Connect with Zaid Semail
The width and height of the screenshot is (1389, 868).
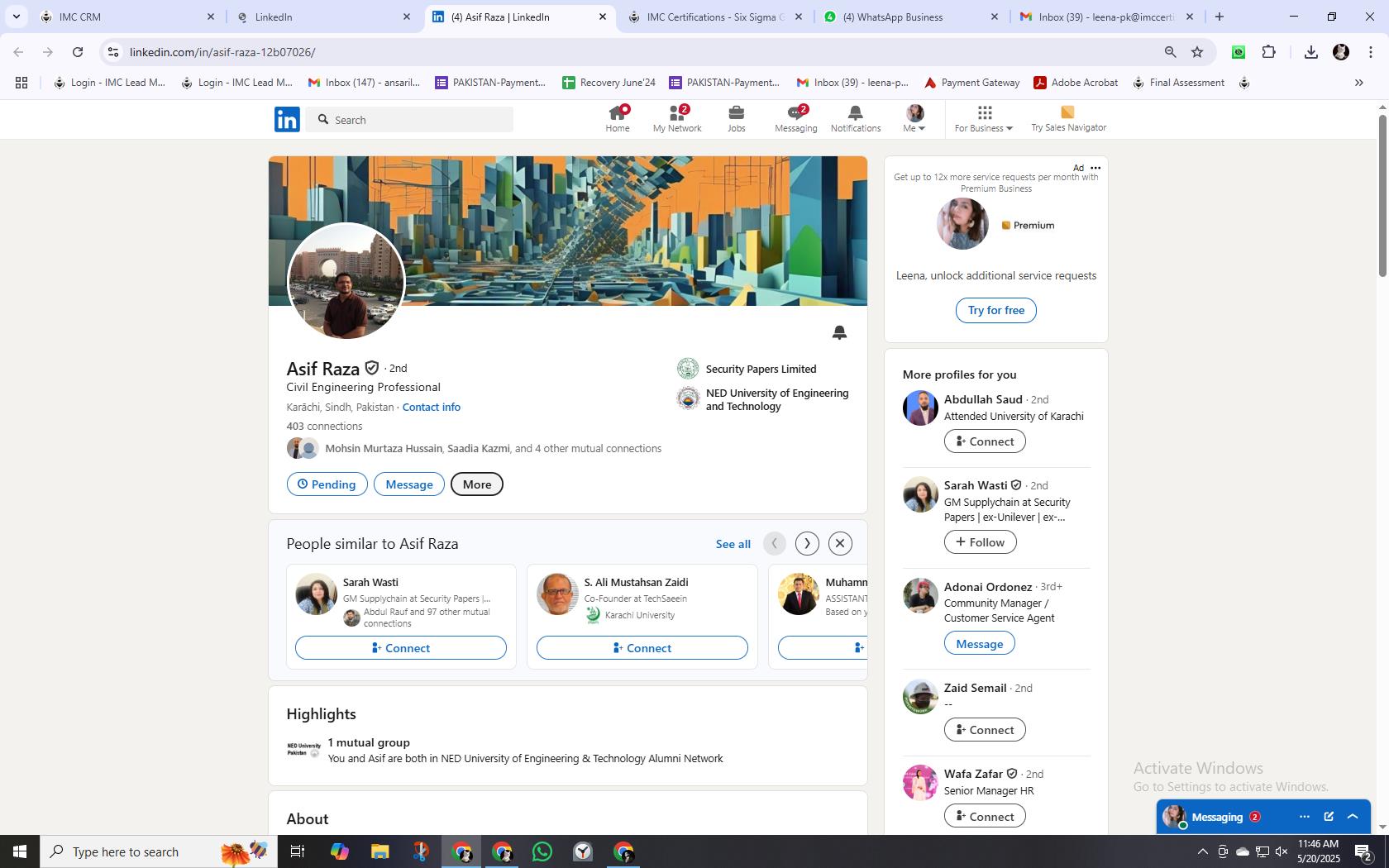pyautogui.click(x=985, y=730)
